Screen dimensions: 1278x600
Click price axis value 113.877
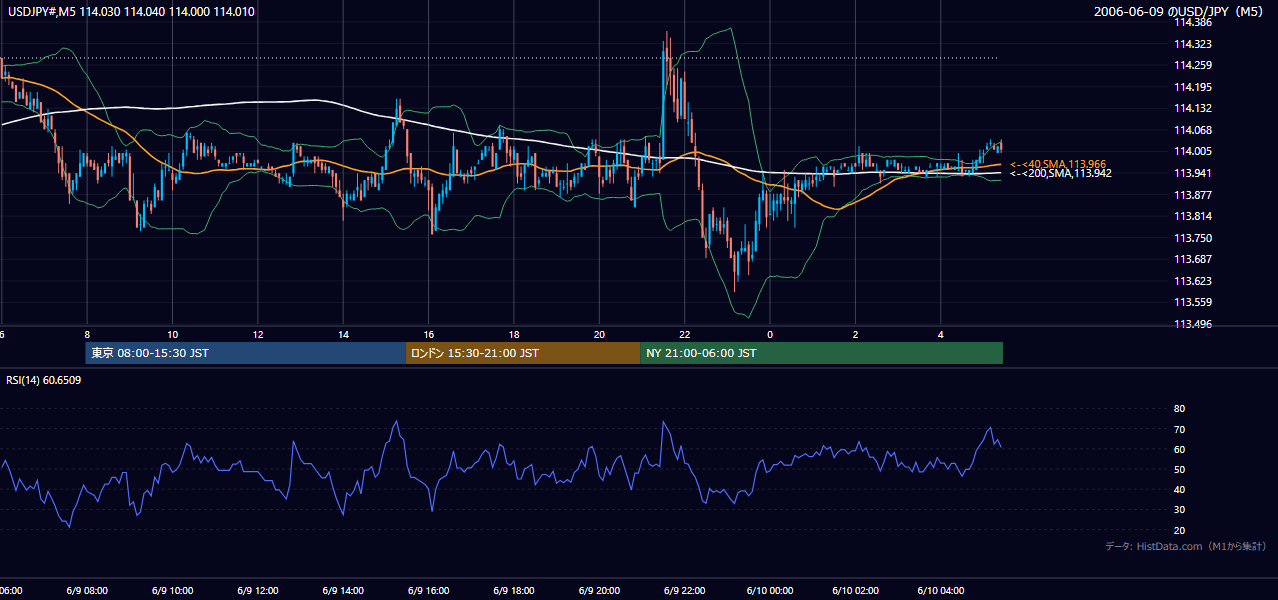[1191, 195]
